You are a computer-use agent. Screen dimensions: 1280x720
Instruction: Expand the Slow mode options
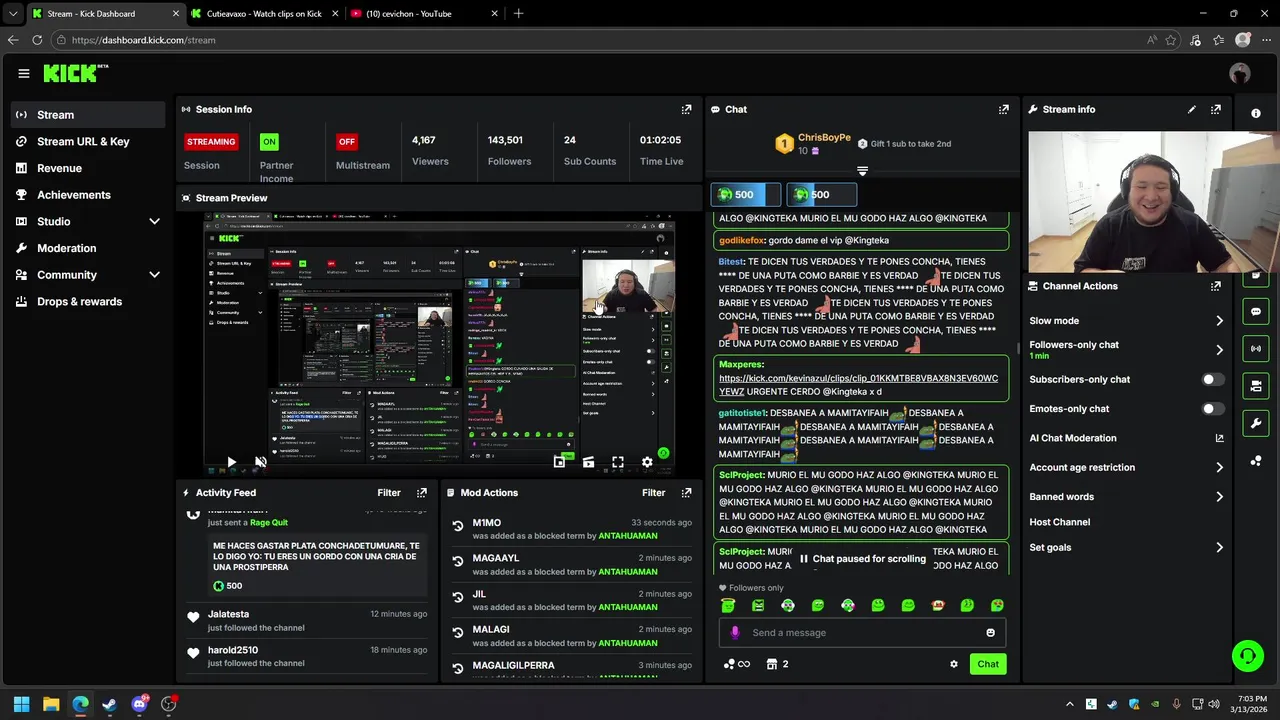tap(1219, 321)
